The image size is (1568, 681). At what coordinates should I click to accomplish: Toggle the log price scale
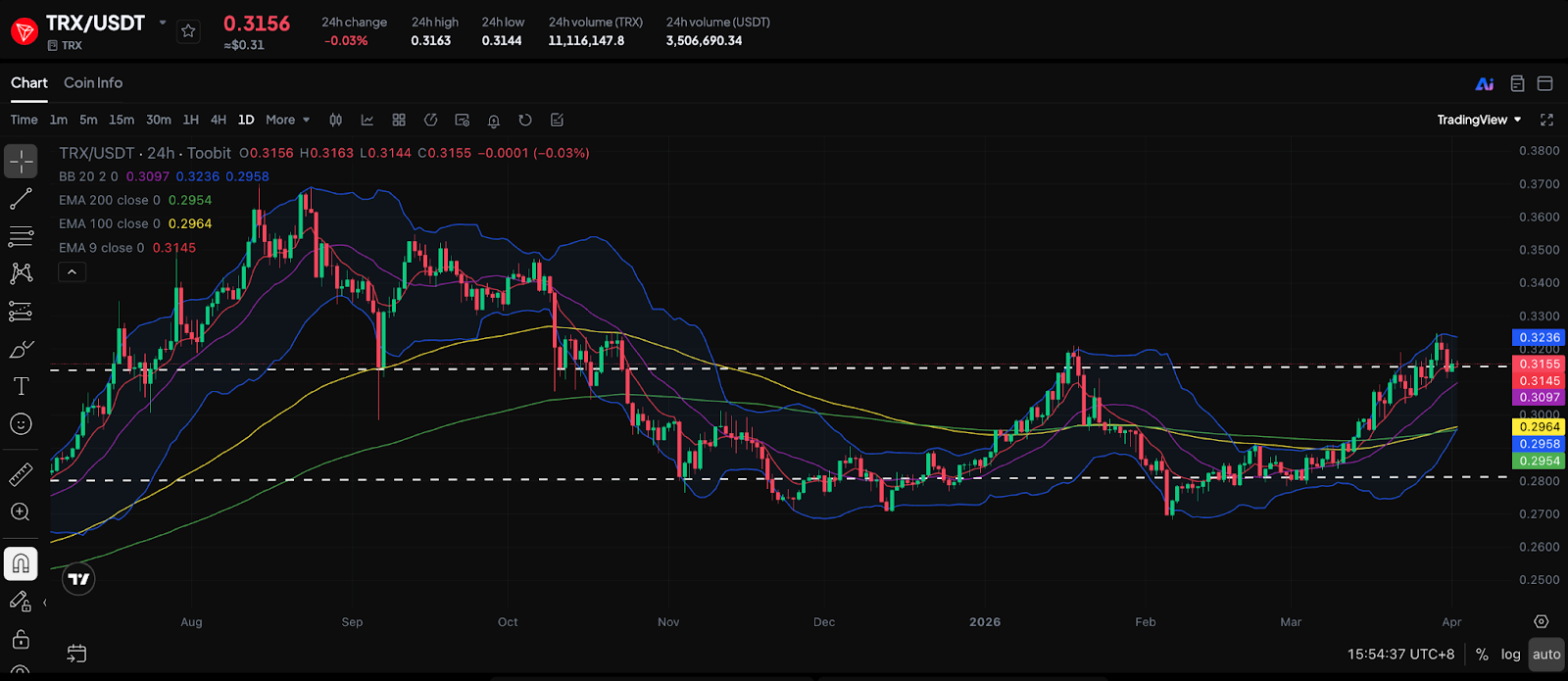point(1510,655)
